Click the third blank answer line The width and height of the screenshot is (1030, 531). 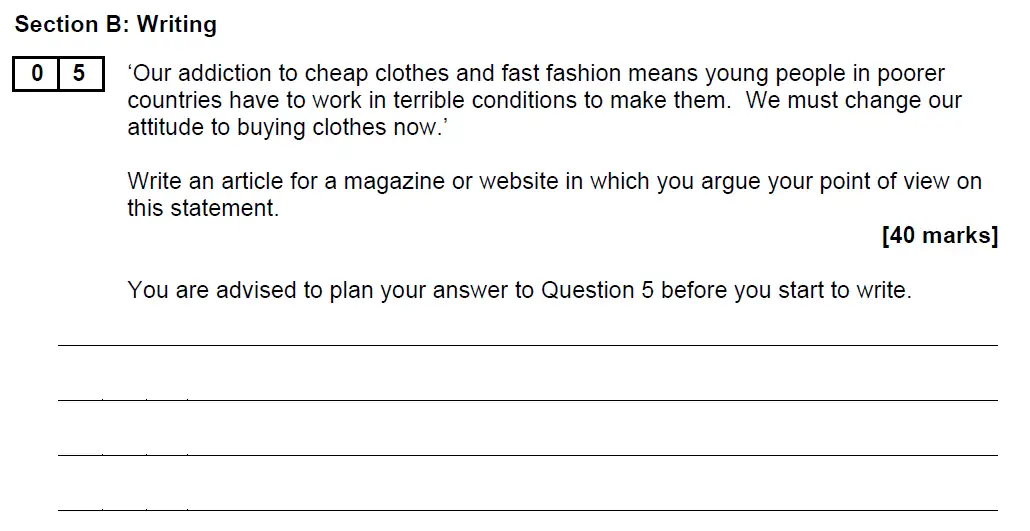(528, 455)
